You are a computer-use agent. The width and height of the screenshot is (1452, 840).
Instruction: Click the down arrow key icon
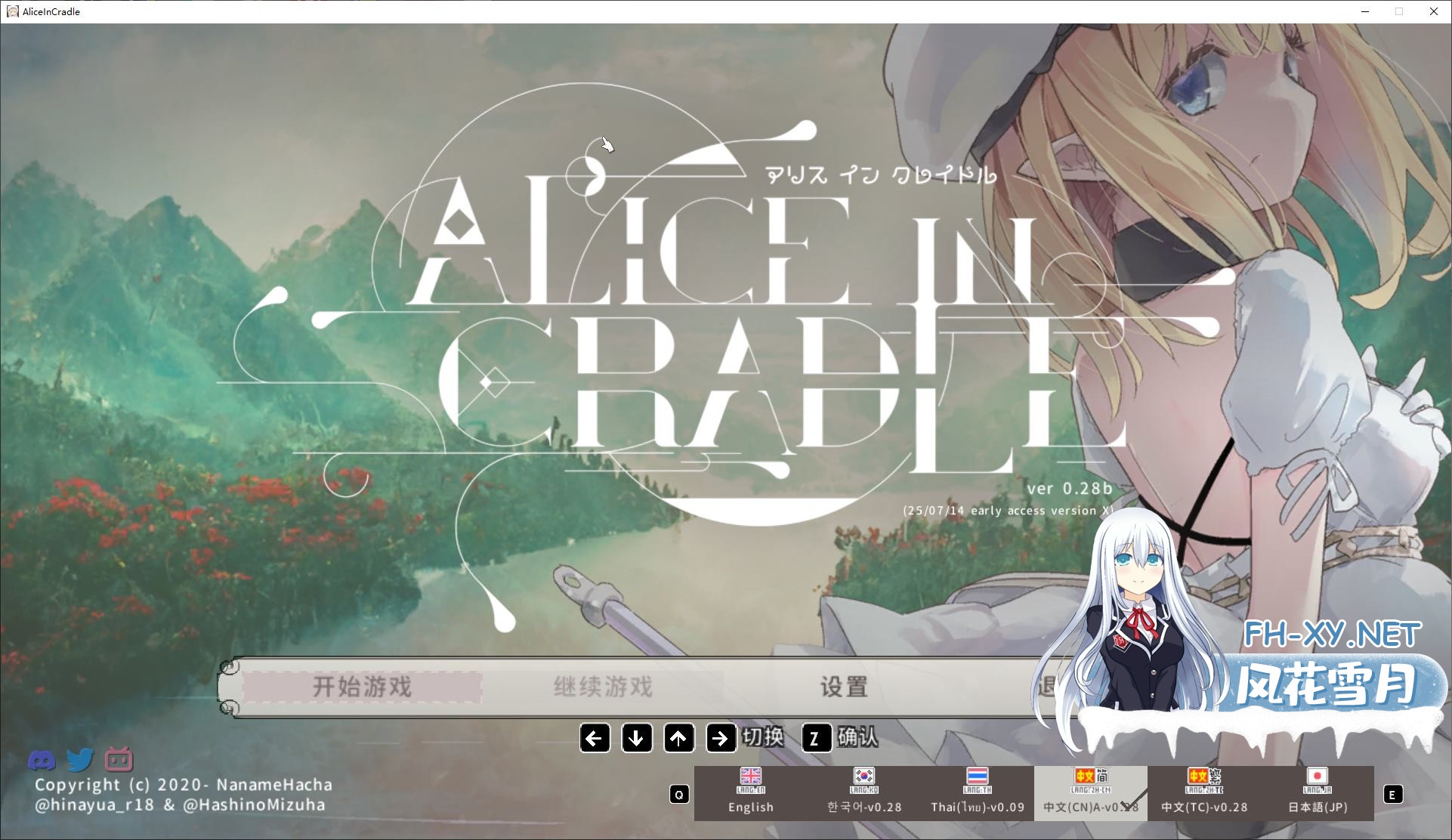(637, 738)
